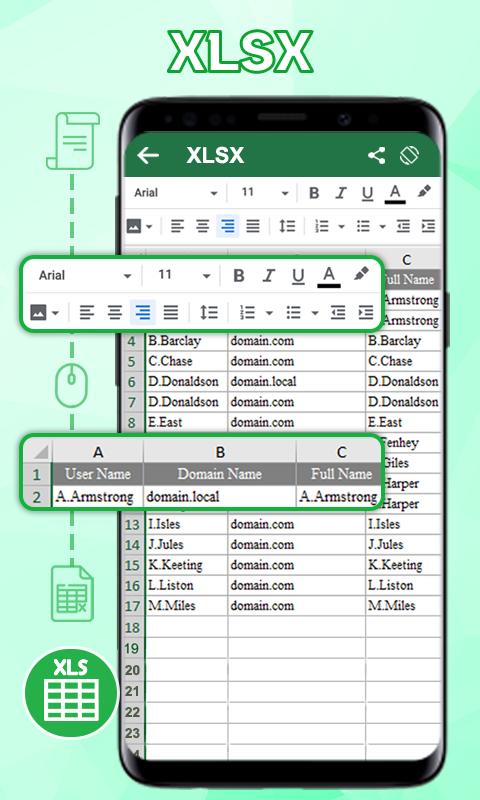The width and height of the screenshot is (480, 800).
Task: Click increase indent in the enlarged callout toolbar
Action: 366,312
